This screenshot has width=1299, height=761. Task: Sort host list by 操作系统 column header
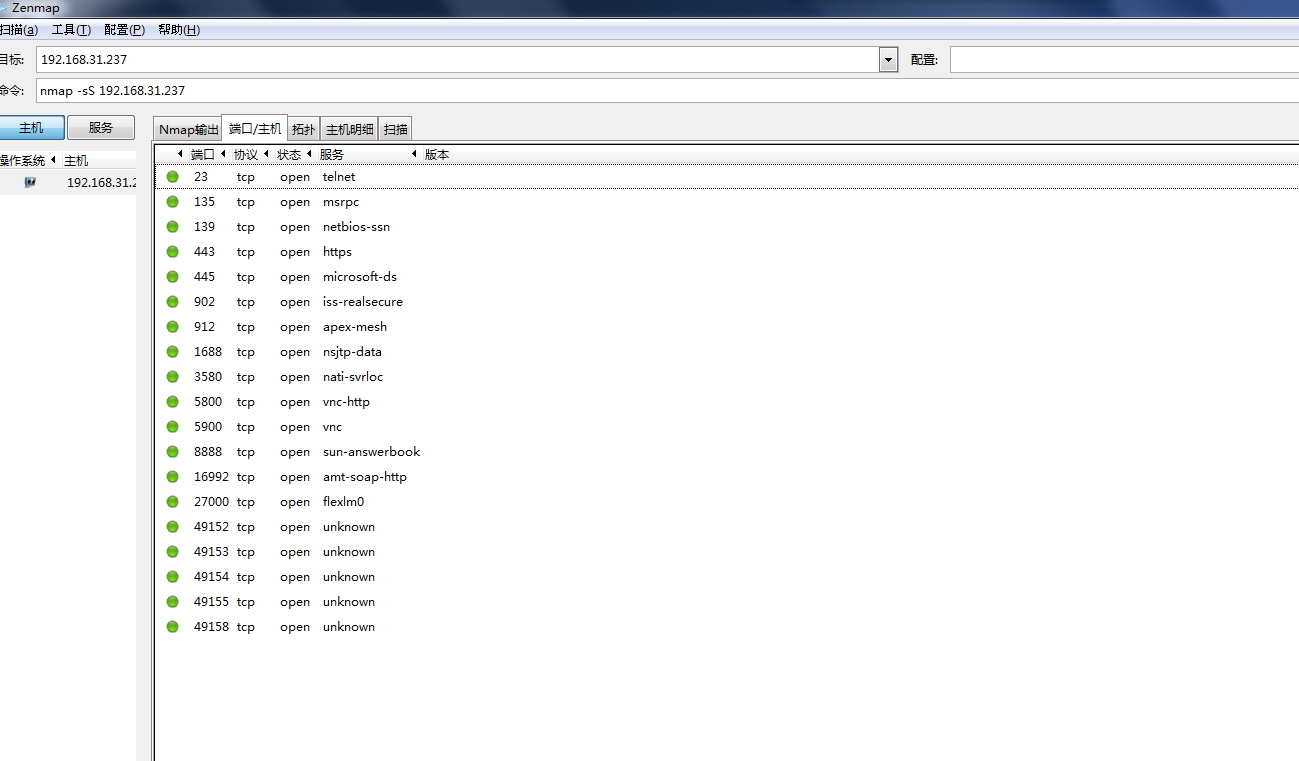[x=23, y=160]
